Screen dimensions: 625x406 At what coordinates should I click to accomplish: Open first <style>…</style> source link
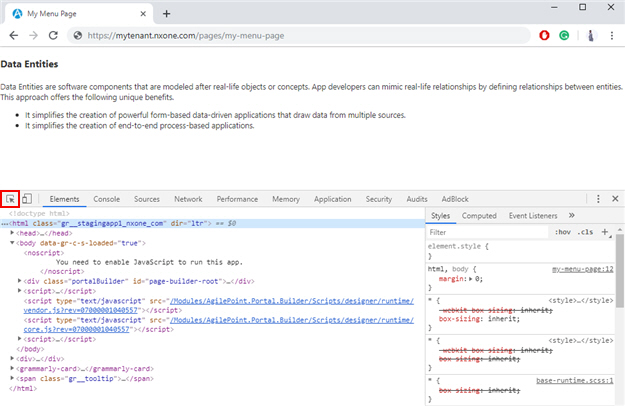pyautogui.click(x=581, y=300)
